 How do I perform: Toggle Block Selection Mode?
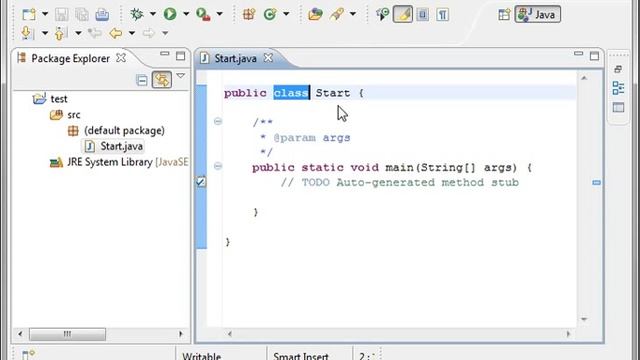pos(423,14)
